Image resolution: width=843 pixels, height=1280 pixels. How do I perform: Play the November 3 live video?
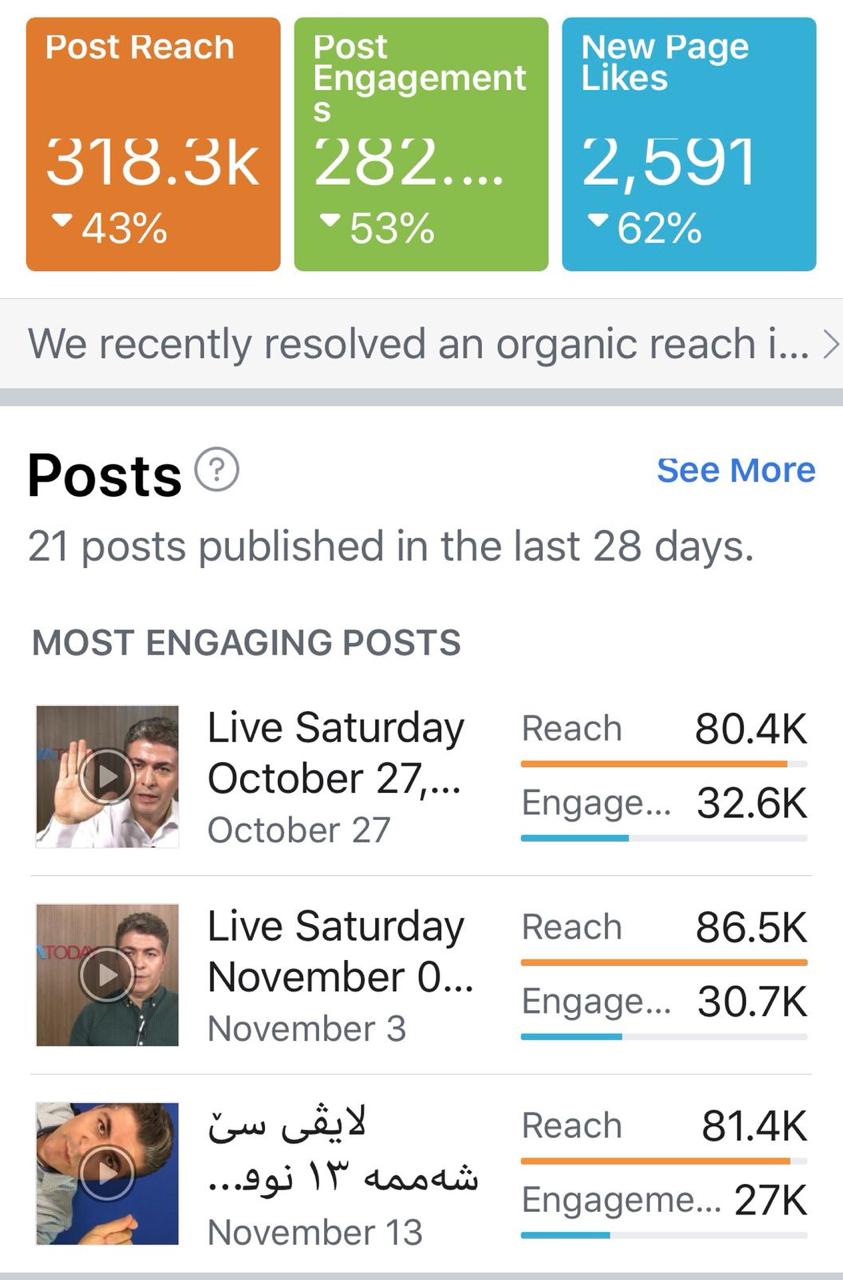[107, 975]
